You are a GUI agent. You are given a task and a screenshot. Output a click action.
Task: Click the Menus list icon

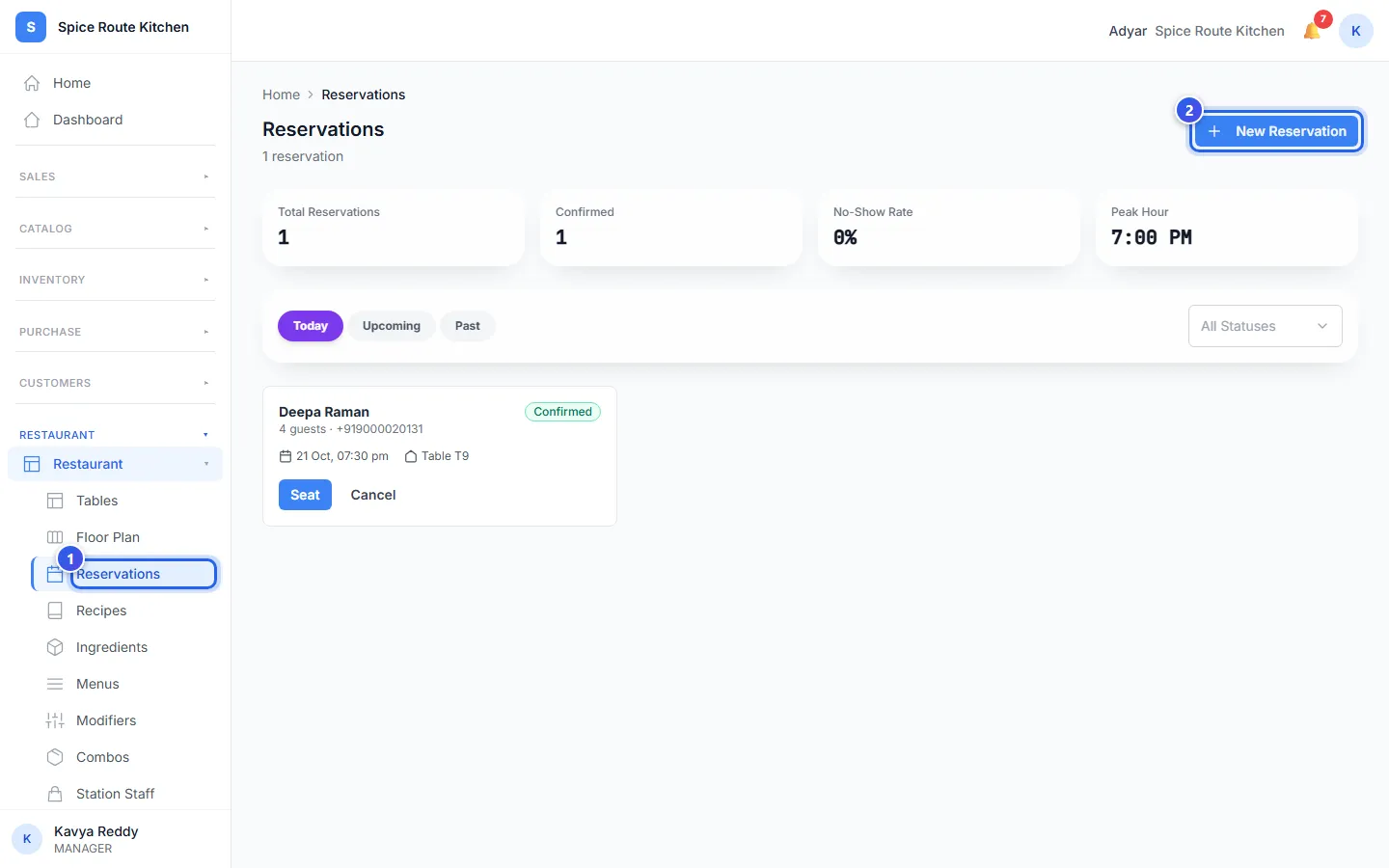55,684
